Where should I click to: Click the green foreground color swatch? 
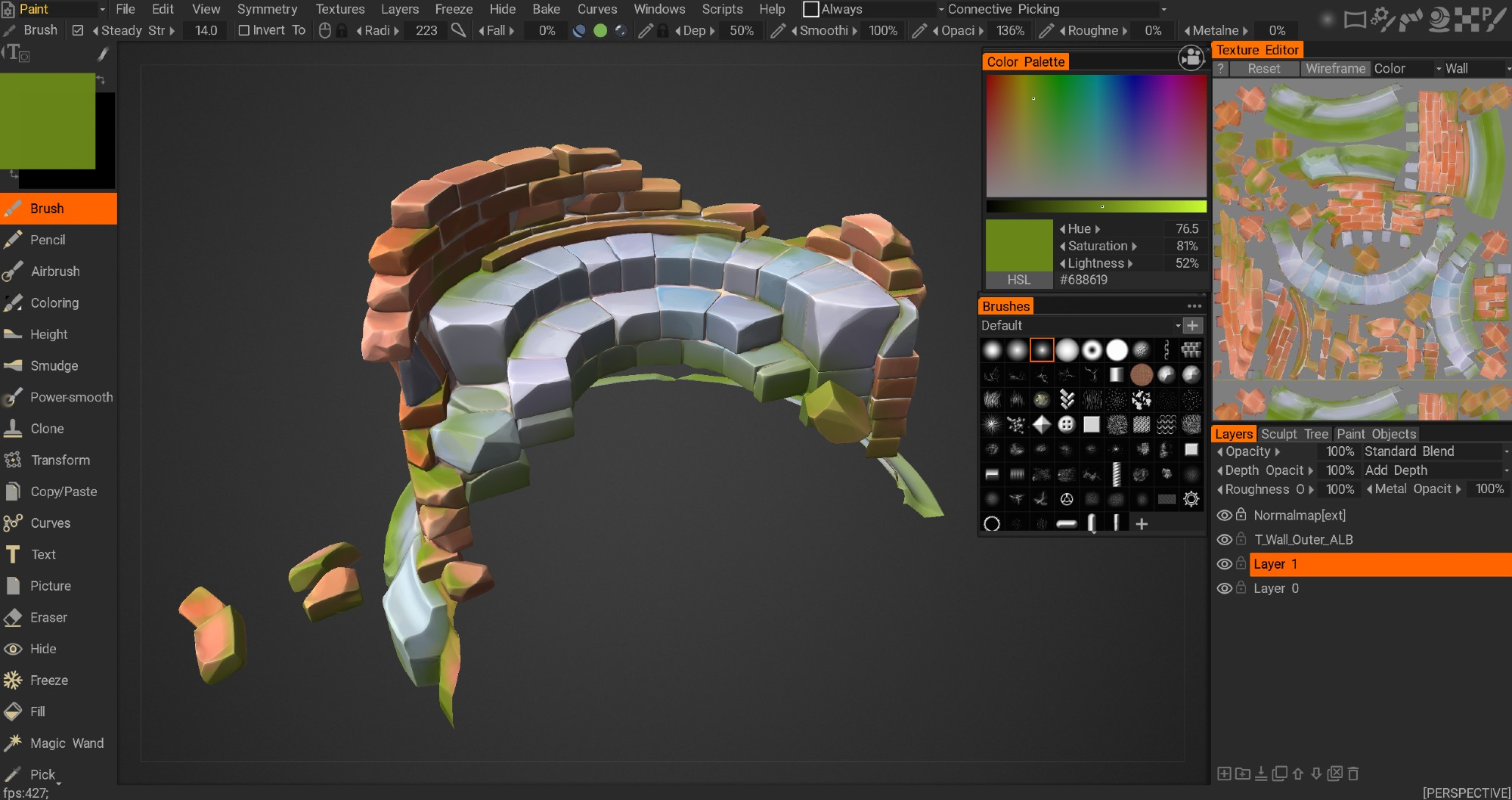48,121
